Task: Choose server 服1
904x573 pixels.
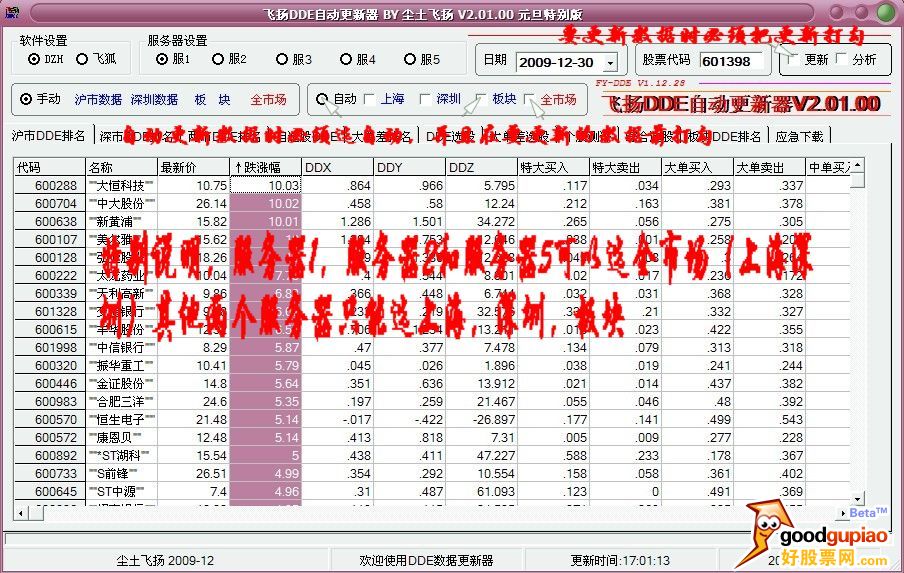Action: coord(162,59)
